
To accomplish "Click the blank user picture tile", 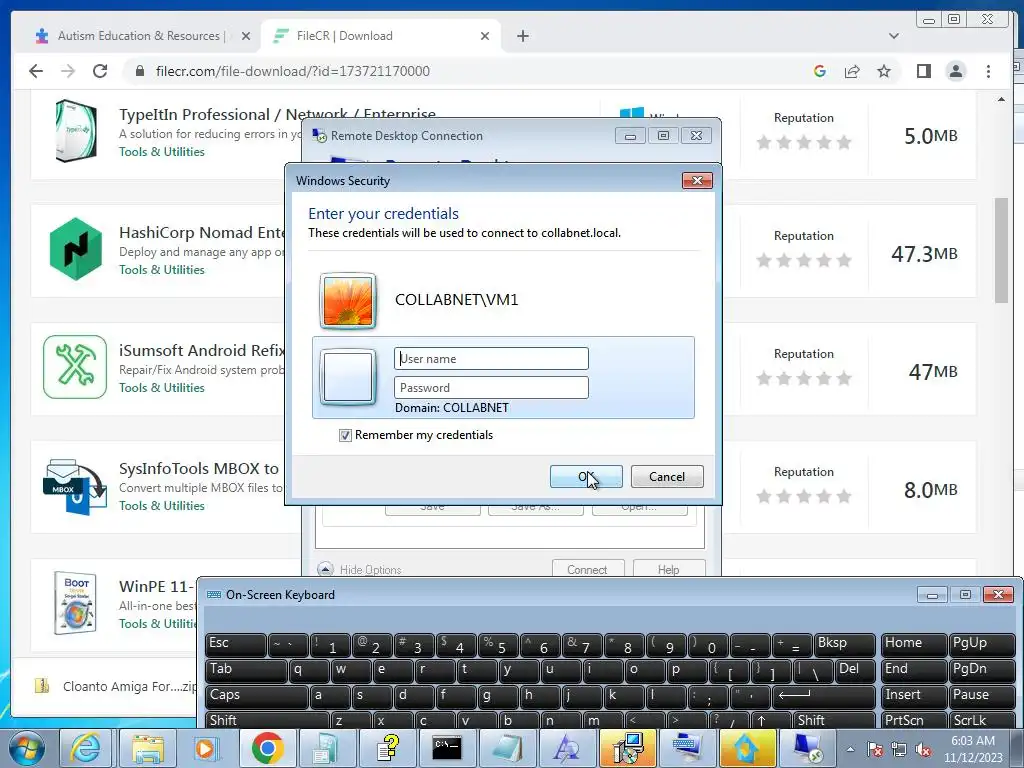I will (x=348, y=377).
